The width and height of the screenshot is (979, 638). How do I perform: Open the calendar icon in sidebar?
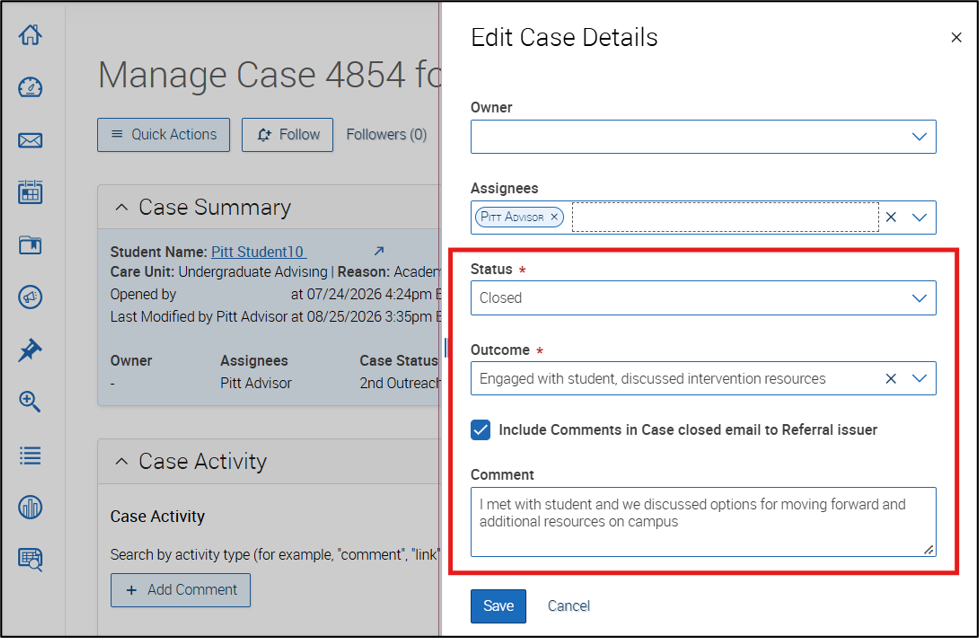pyautogui.click(x=30, y=192)
